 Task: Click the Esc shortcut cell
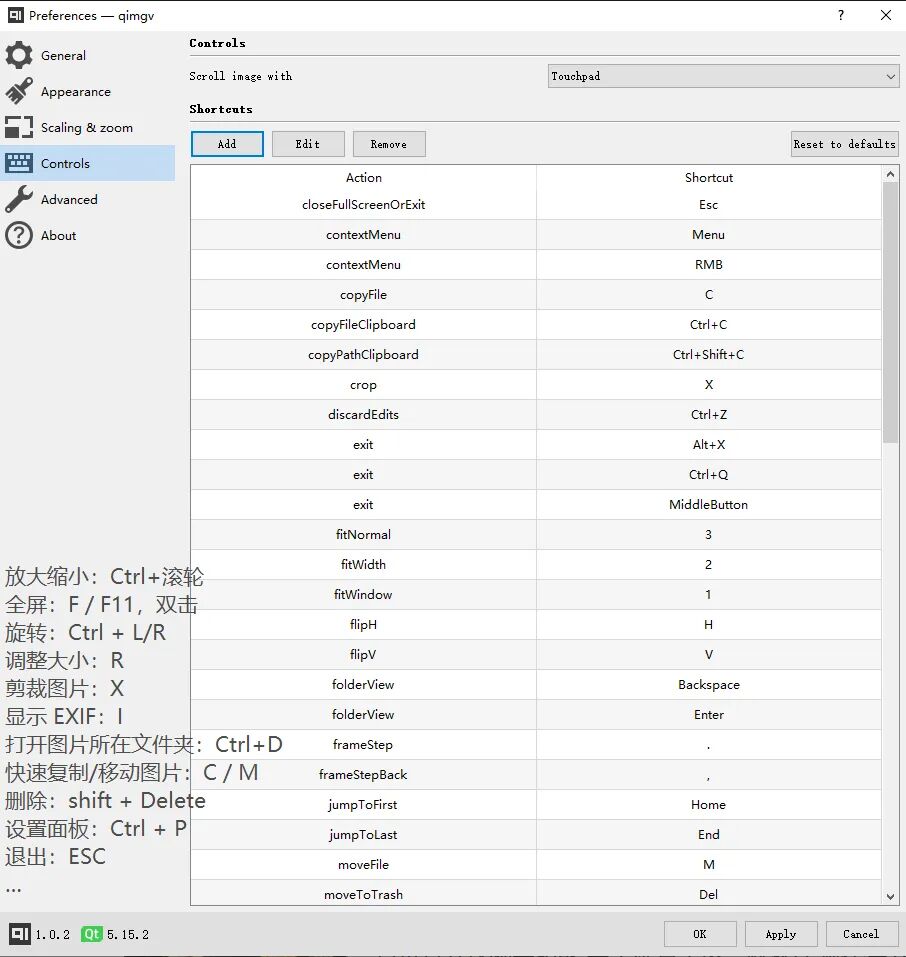[x=708, y=204]
